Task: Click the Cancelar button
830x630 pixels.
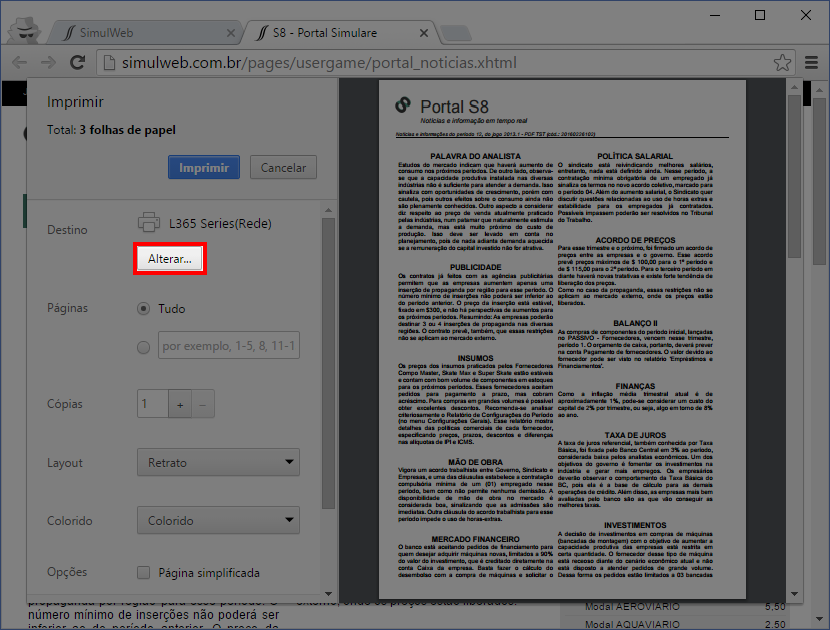Action: 283,167
